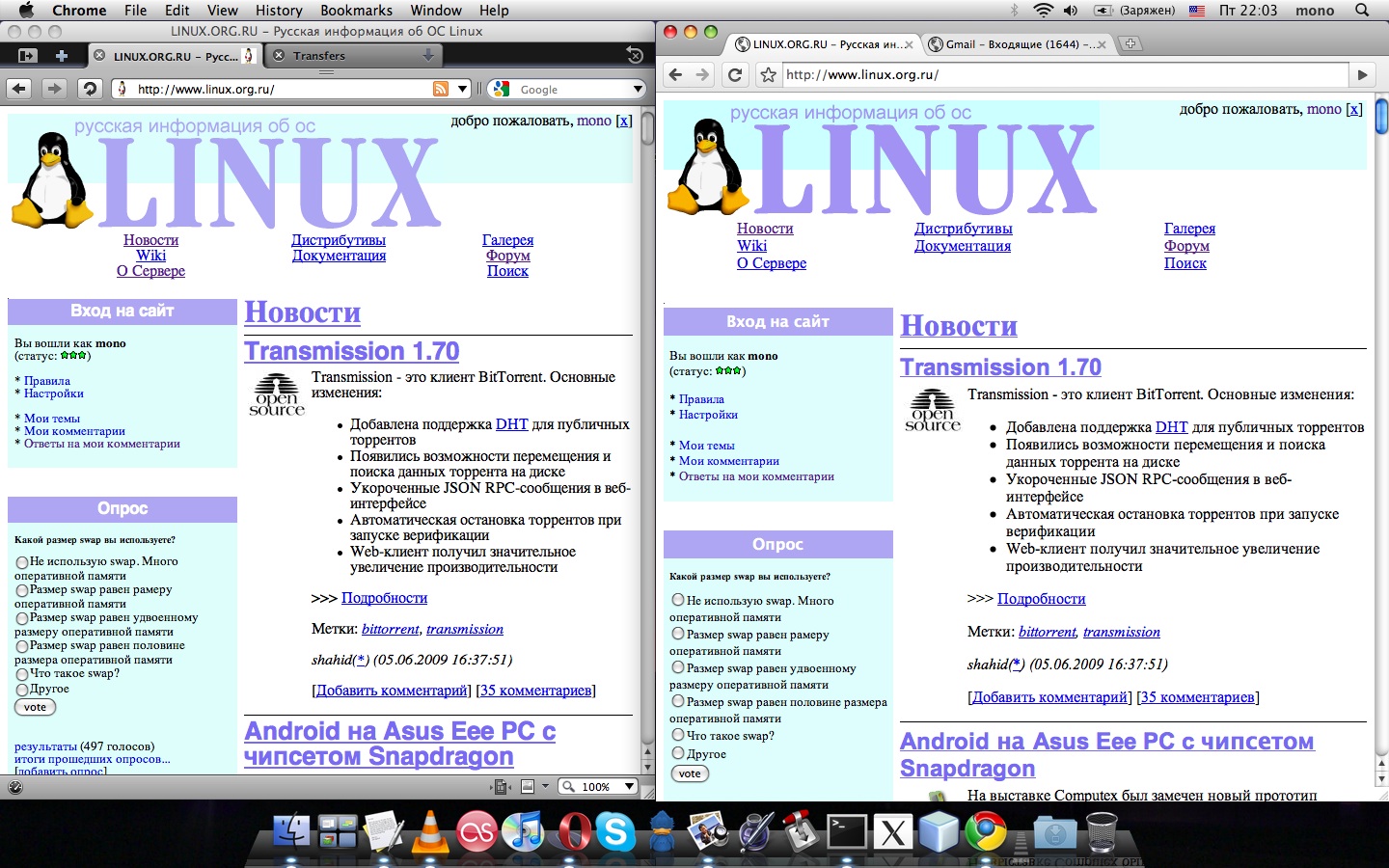This screenshot has width=1389, height=868.
Task: Select 'Другое' radio in the Chrome window
Action: click(678, 753)
